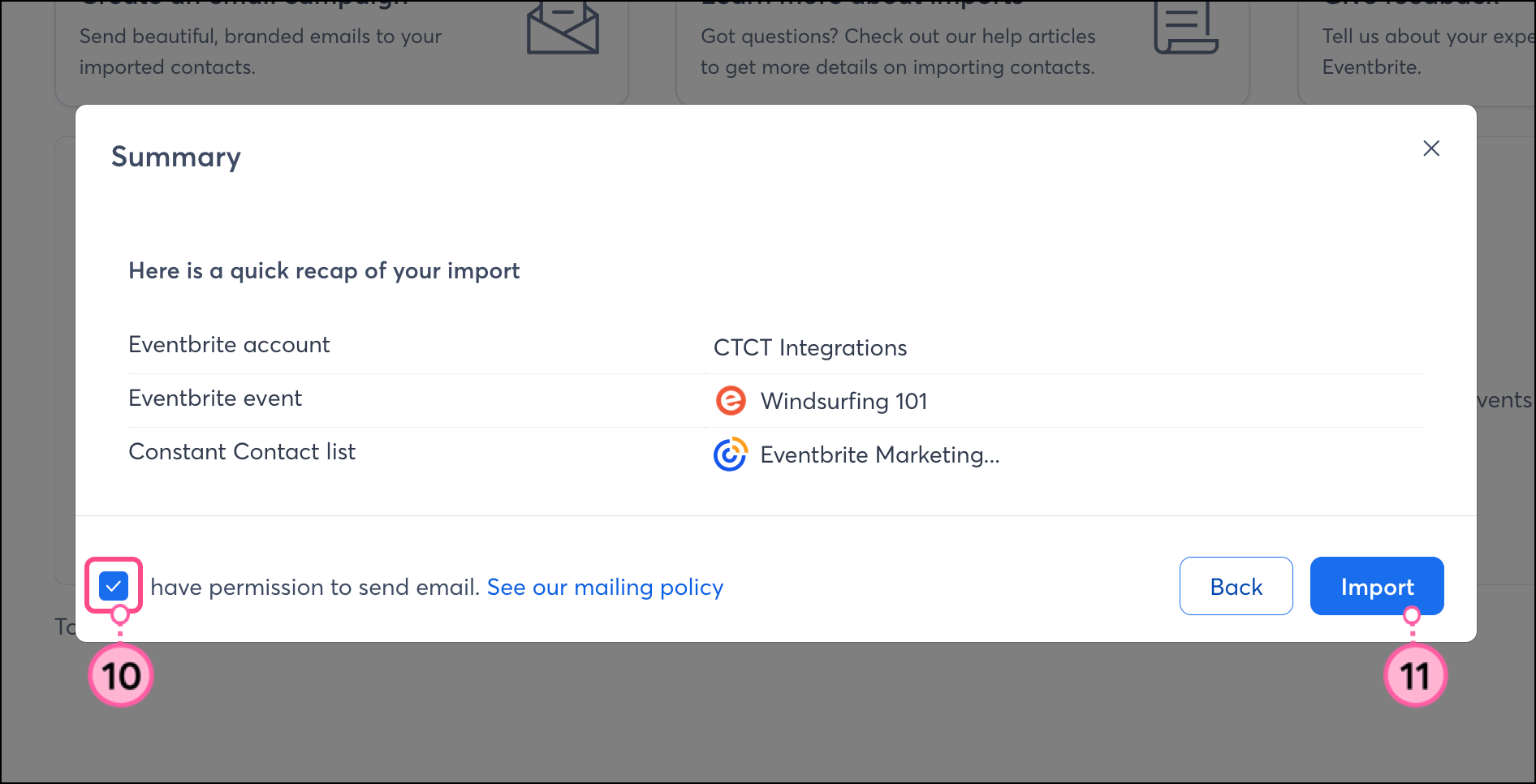Click the Eventbrite logo beside Windsurfing 101
The width and height of the screenshot is (1536, 784).
731,401
